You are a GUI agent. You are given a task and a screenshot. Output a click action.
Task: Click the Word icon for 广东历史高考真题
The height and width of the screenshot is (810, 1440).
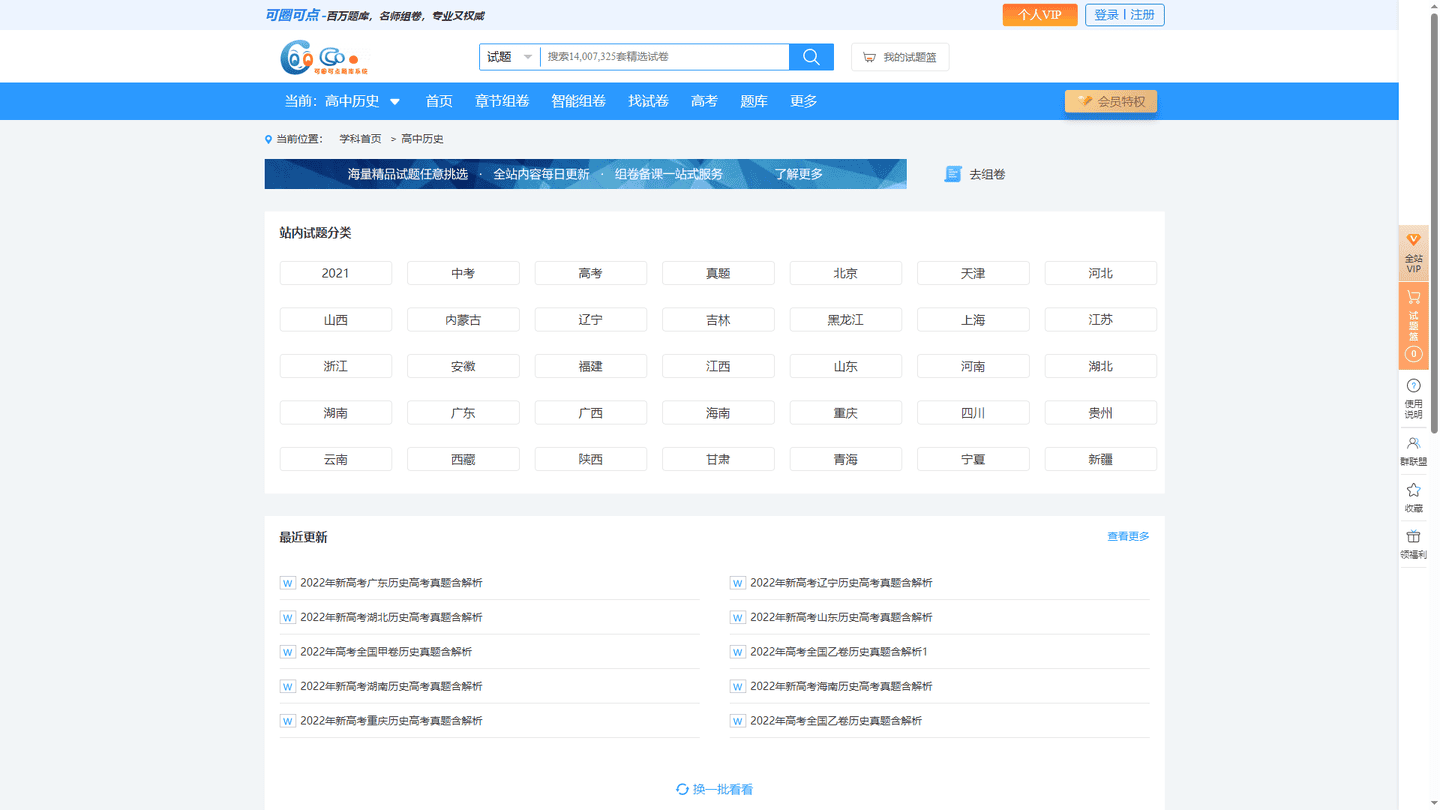(x=288, y=583)
